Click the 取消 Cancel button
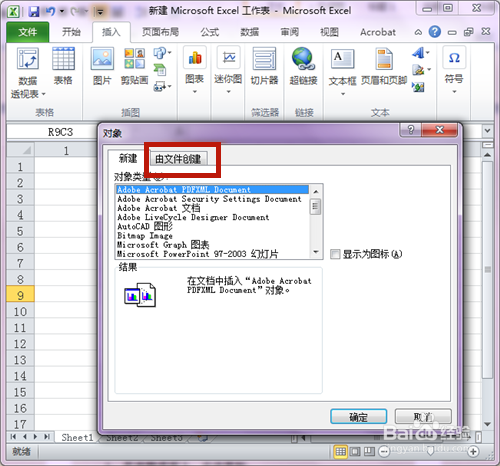This screenshot has width=500, height=466. click(423, 417)
